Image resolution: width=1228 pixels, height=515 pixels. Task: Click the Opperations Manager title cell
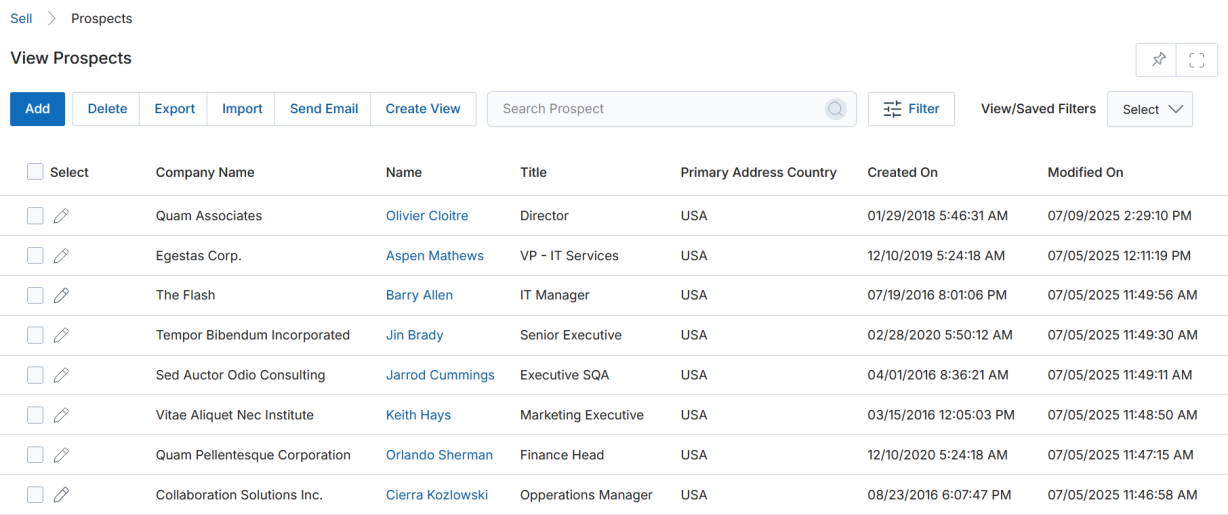[586, 495]
